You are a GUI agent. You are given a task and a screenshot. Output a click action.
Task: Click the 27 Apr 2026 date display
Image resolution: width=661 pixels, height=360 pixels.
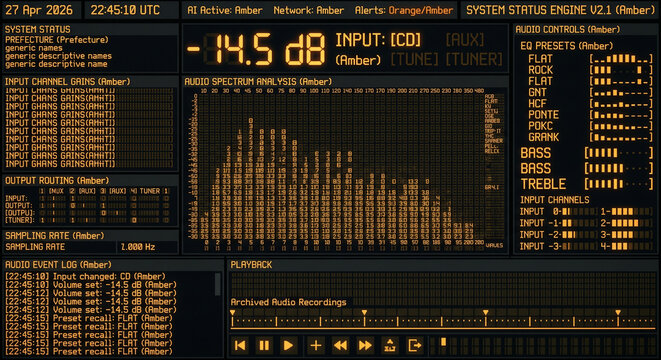(x=39, y=10)
